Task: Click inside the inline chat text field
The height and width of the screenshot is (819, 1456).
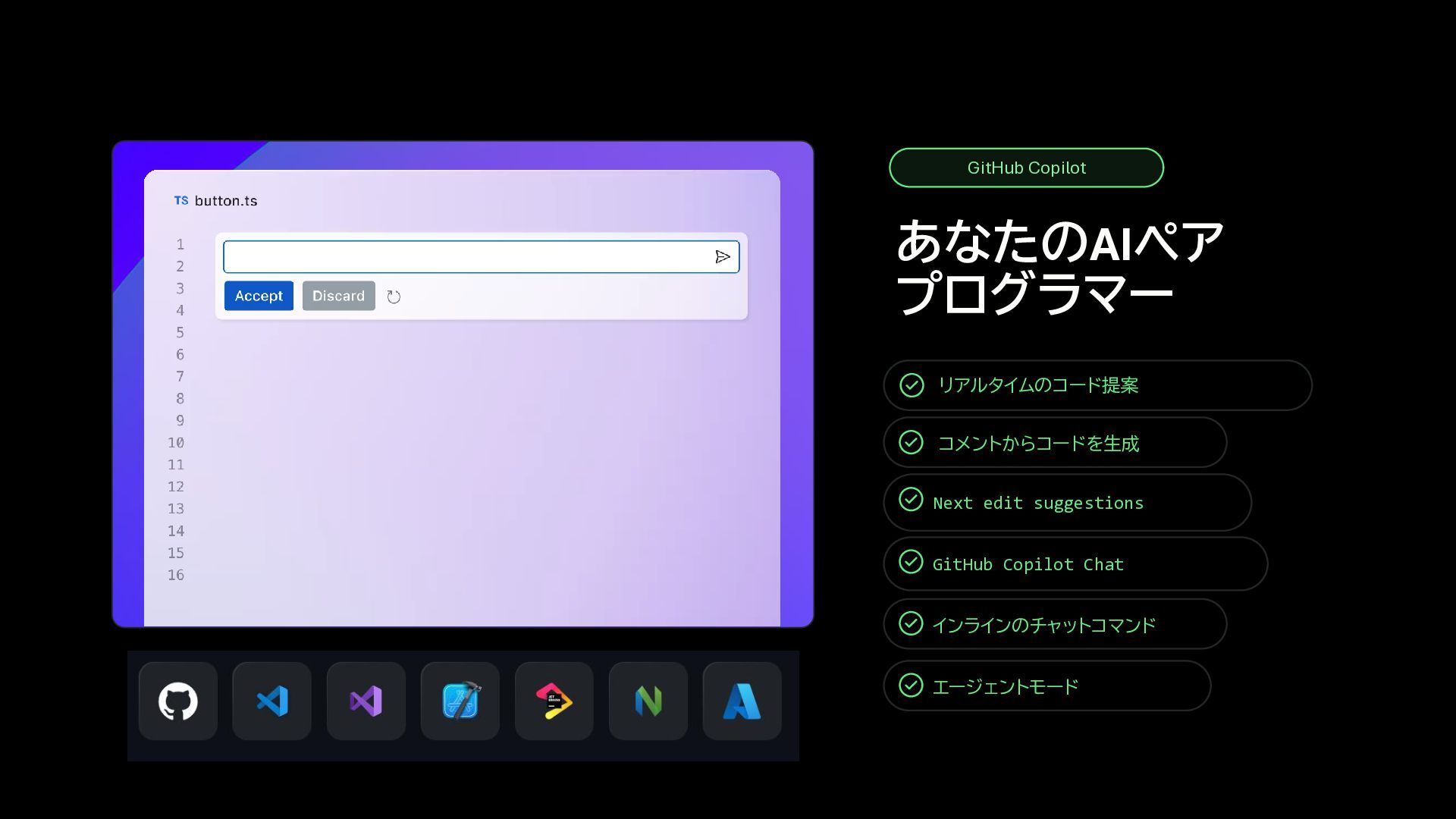Action: coord(466,257)
